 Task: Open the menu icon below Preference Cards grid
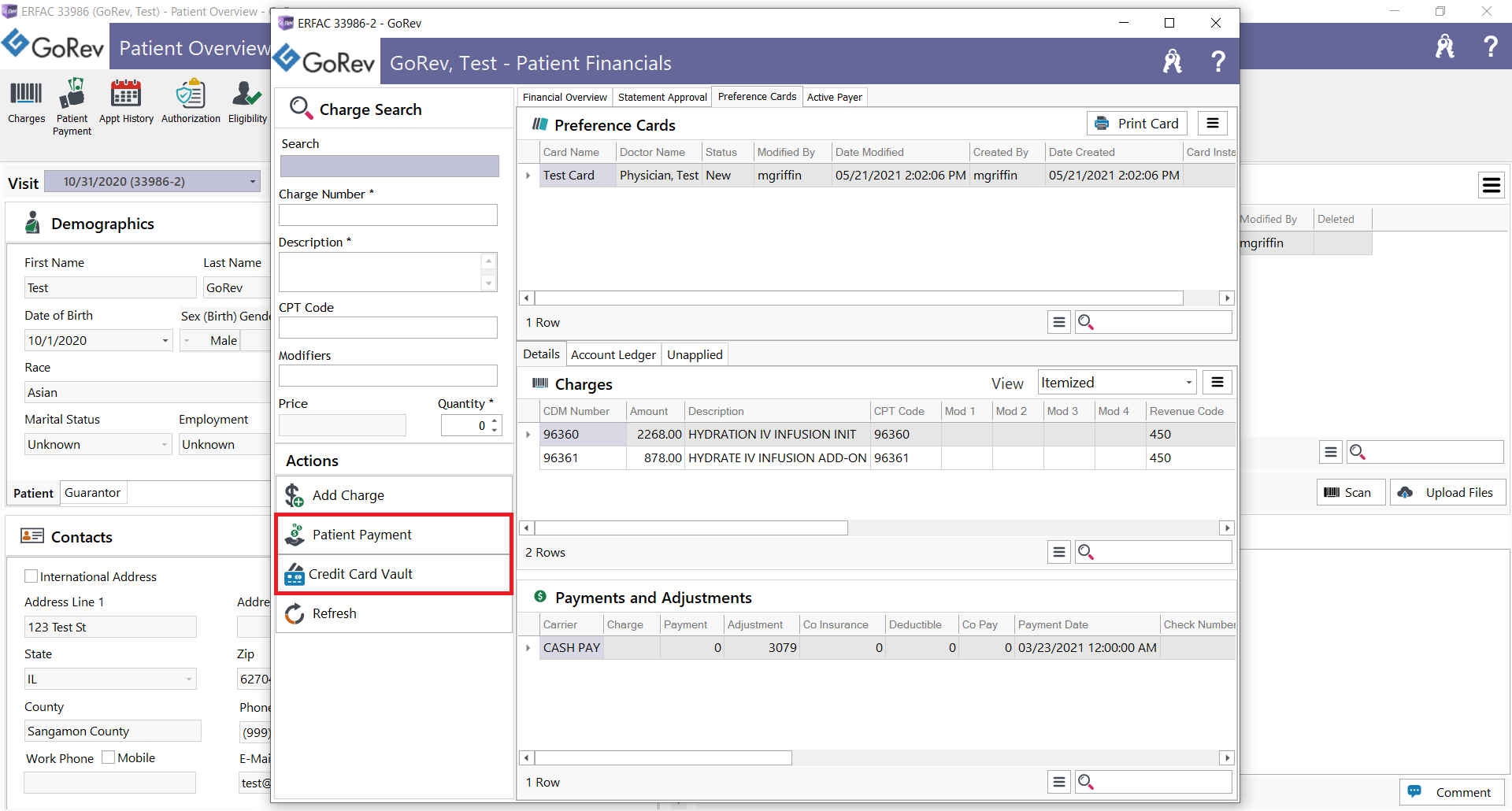[x=1059, y=322]
